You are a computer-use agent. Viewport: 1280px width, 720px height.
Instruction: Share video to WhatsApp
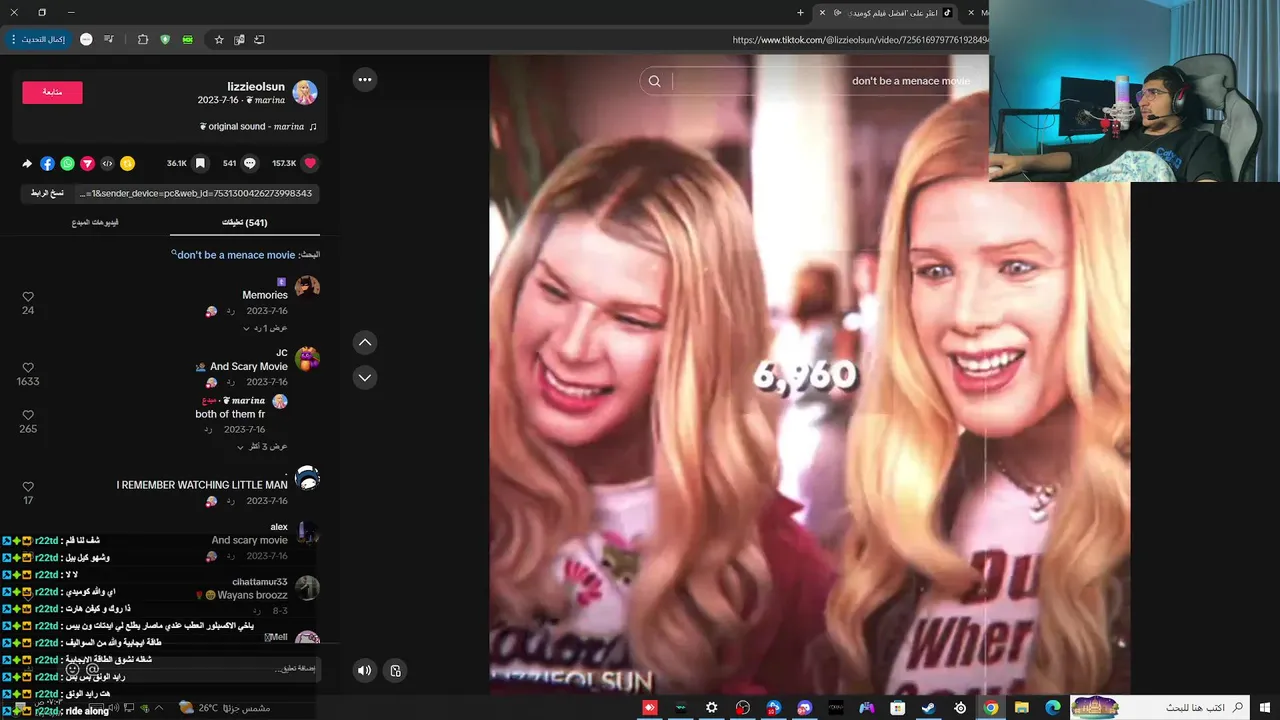pyautogui.click(x=67, y=163)
